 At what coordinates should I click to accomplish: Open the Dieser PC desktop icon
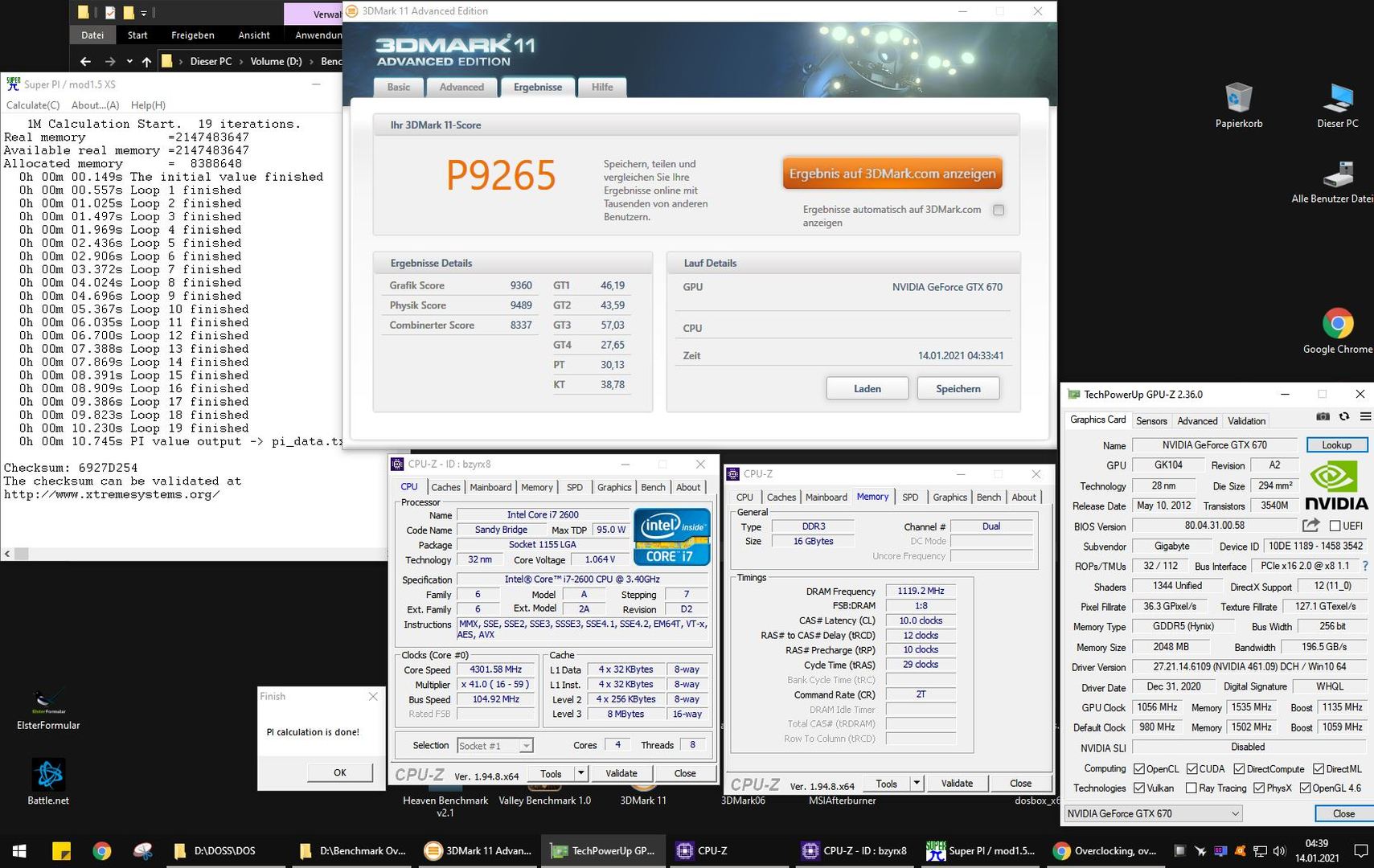[x=1337, y=105]
